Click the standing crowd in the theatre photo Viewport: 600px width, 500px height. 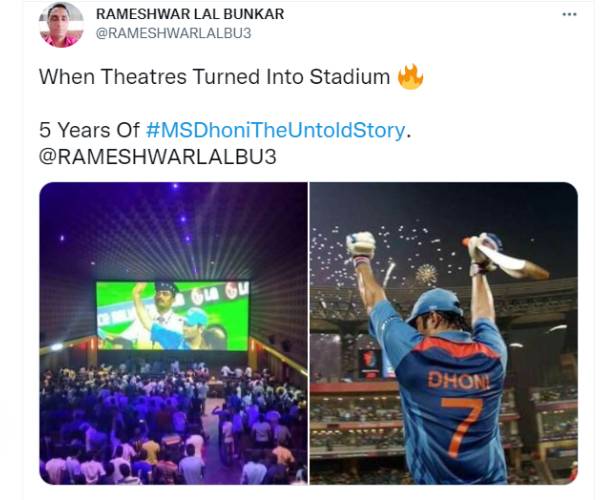pyautogui.click(x=173, y=421)
